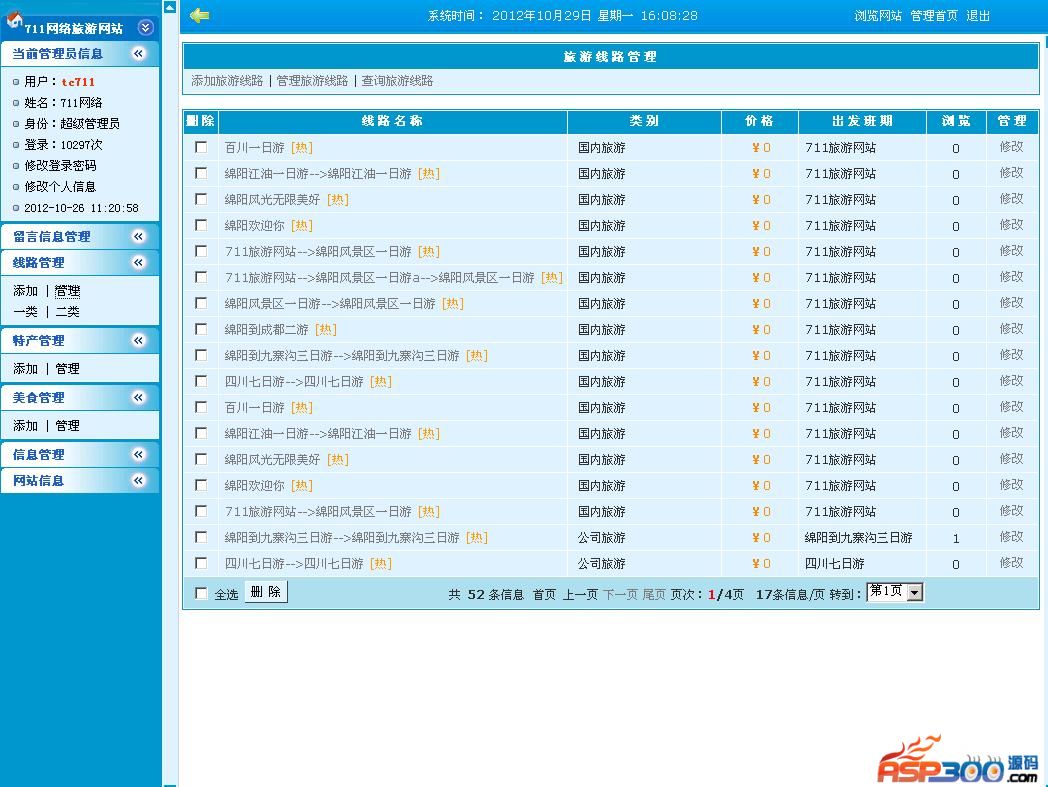The image size is (1048, 787).
Task: Click the scroll-up arrow on the sidebar divider
Action: (170, 7)
